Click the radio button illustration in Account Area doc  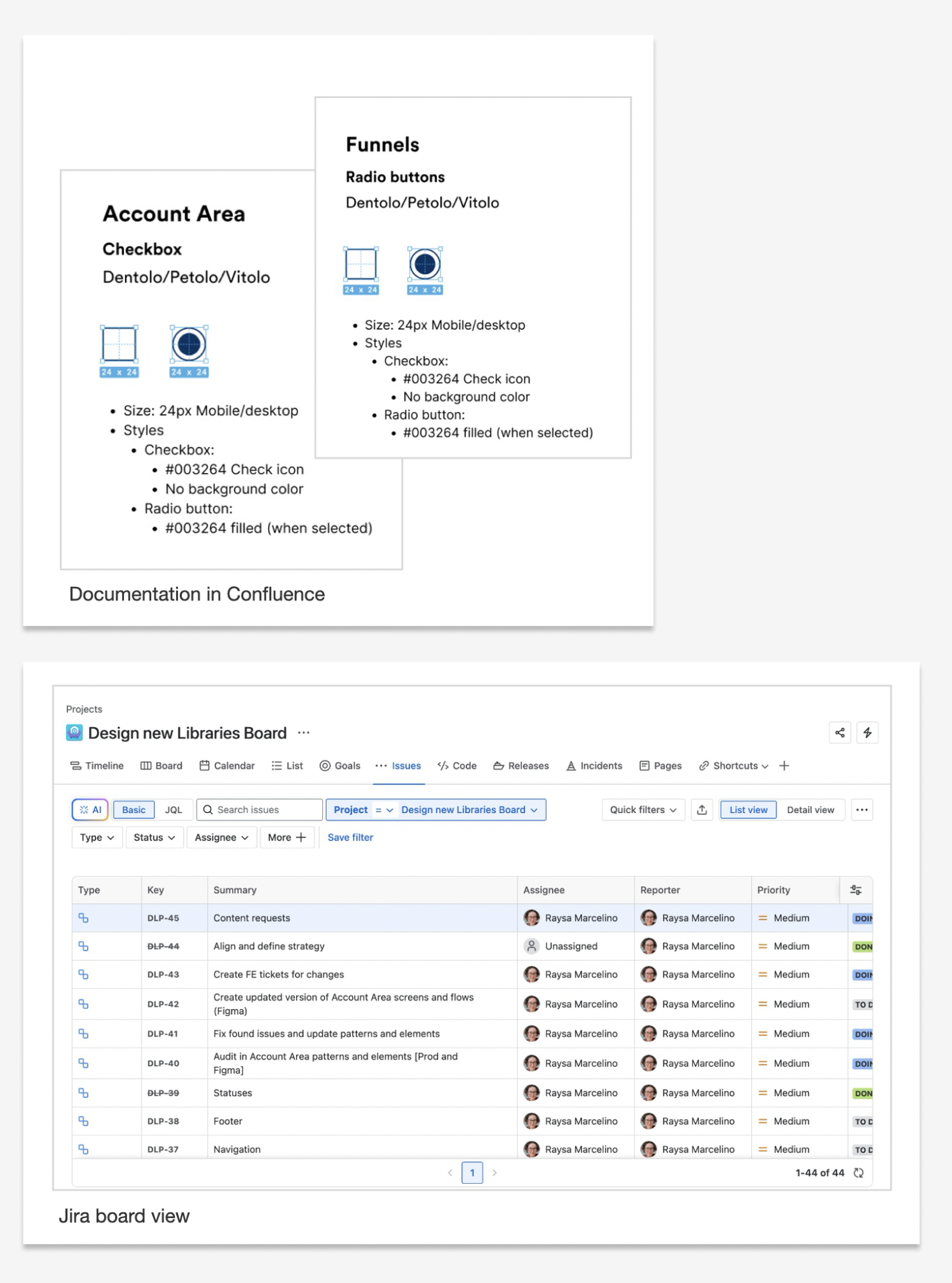189,344
